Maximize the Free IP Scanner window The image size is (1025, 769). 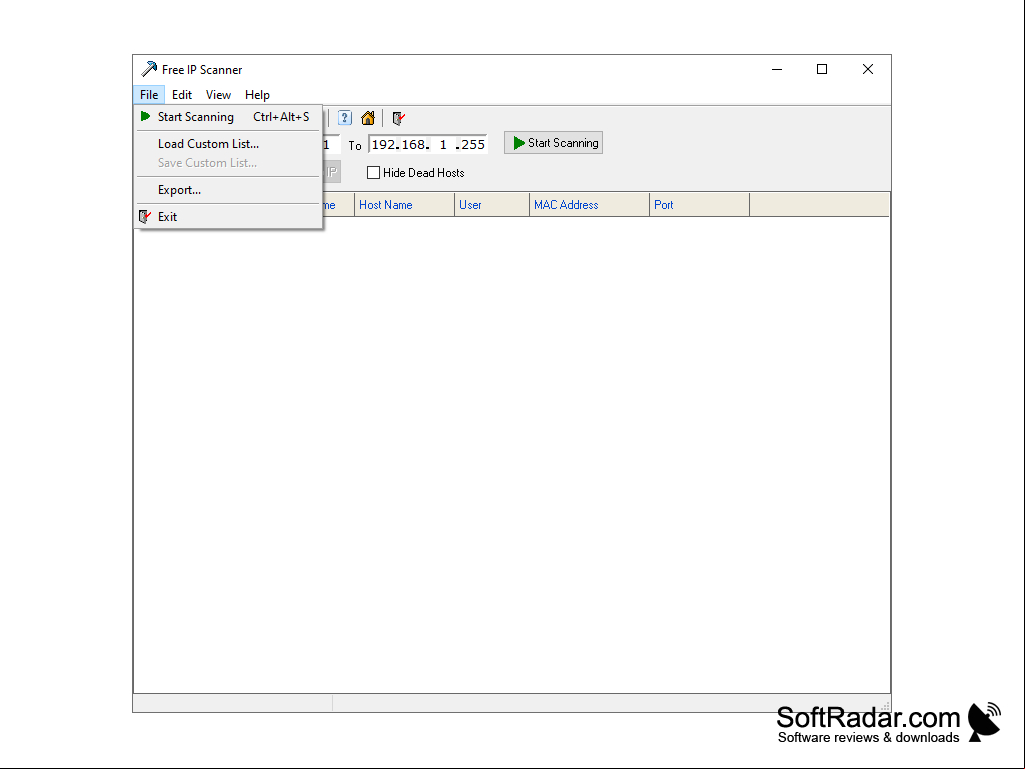coord(822,69)
